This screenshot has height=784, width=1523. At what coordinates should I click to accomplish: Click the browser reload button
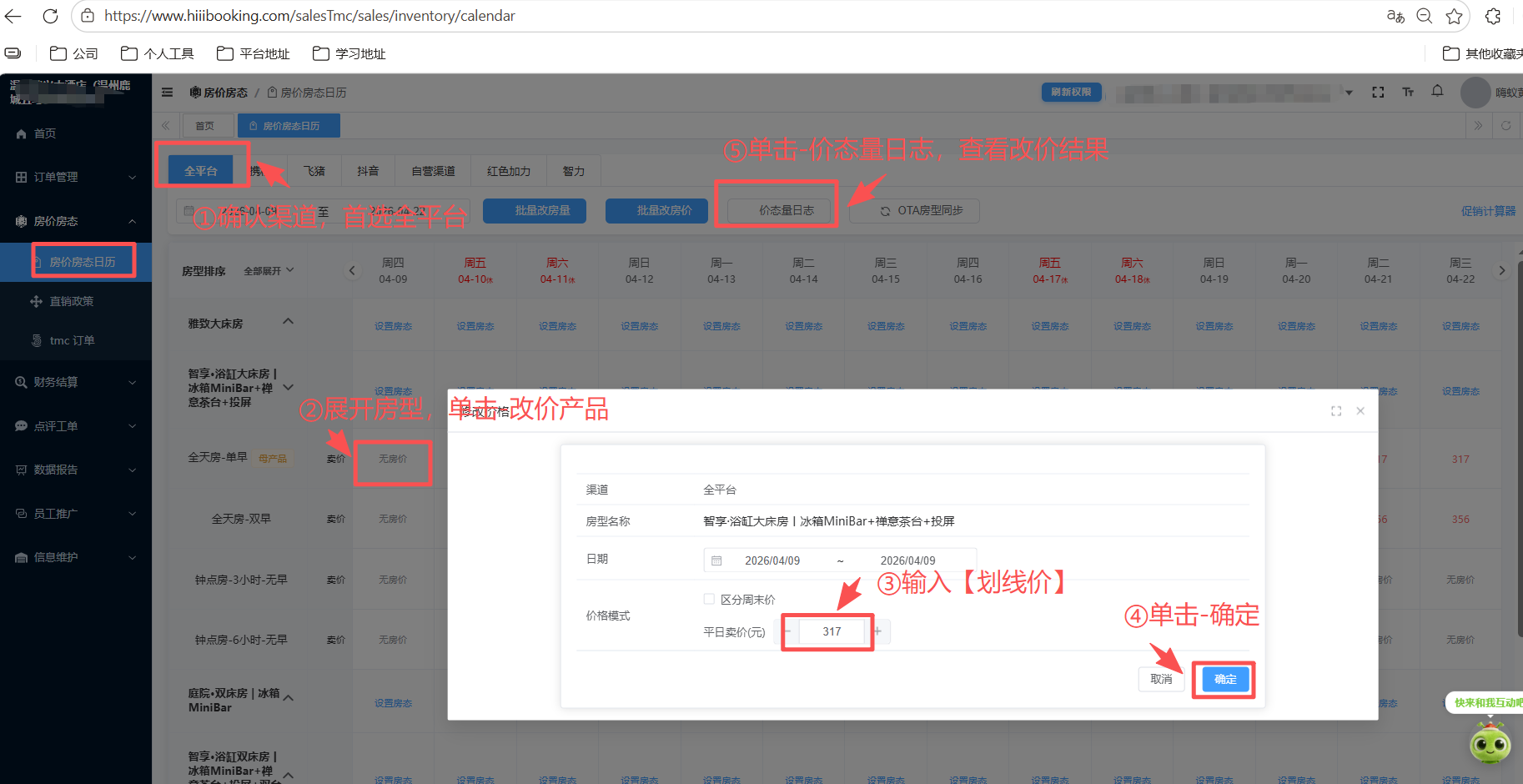pos(50,16)
